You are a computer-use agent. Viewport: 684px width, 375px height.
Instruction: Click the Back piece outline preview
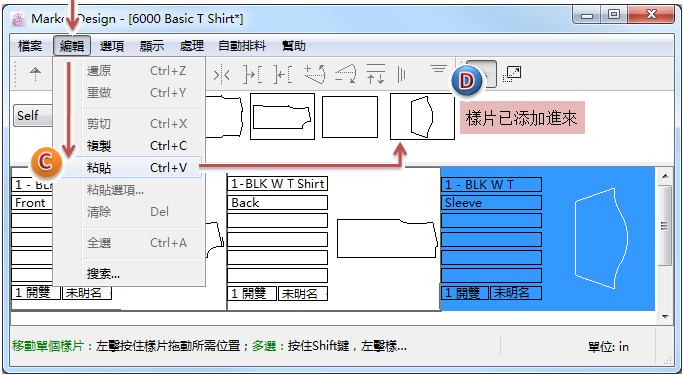(387, 239)
